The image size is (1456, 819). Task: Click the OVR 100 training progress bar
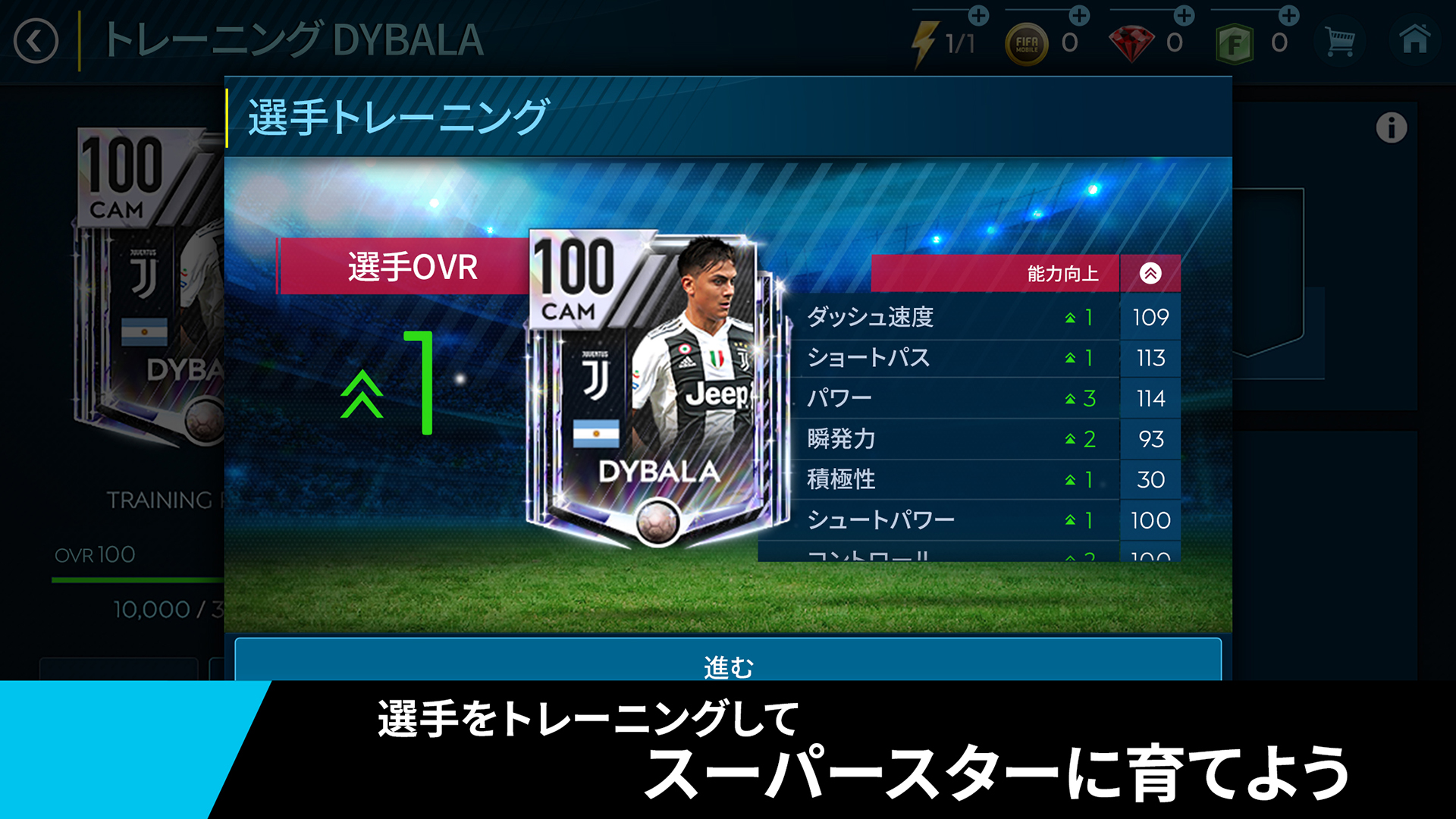click(138, 580)
